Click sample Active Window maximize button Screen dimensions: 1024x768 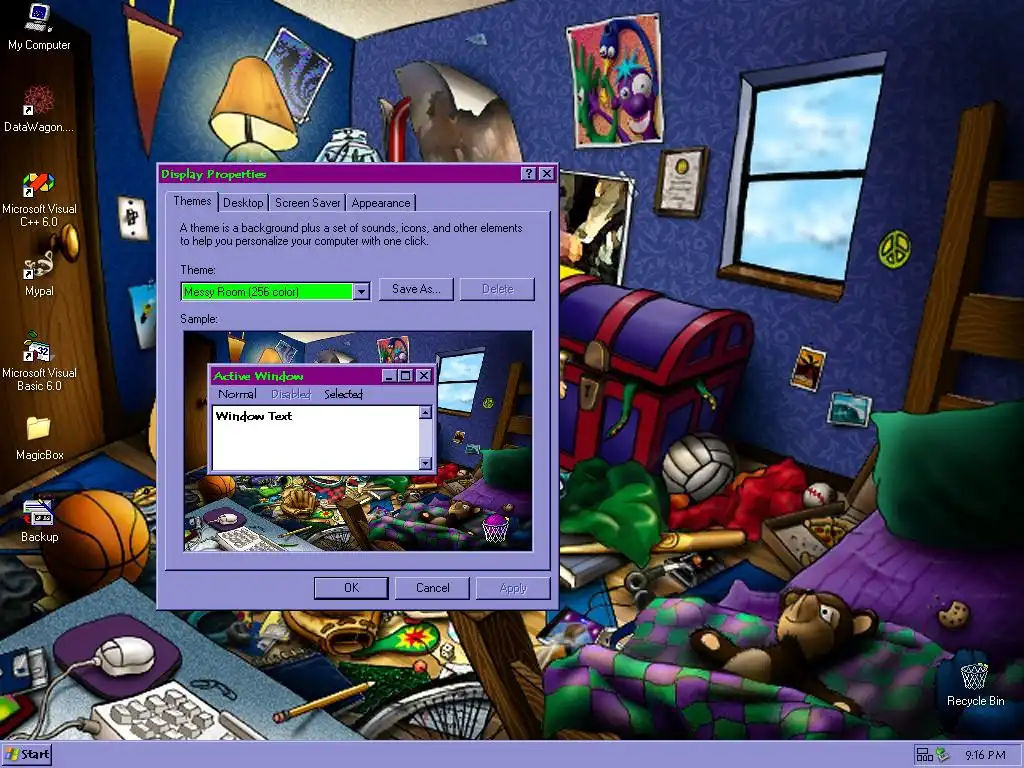pyautogui.click(x=405, y=376)
